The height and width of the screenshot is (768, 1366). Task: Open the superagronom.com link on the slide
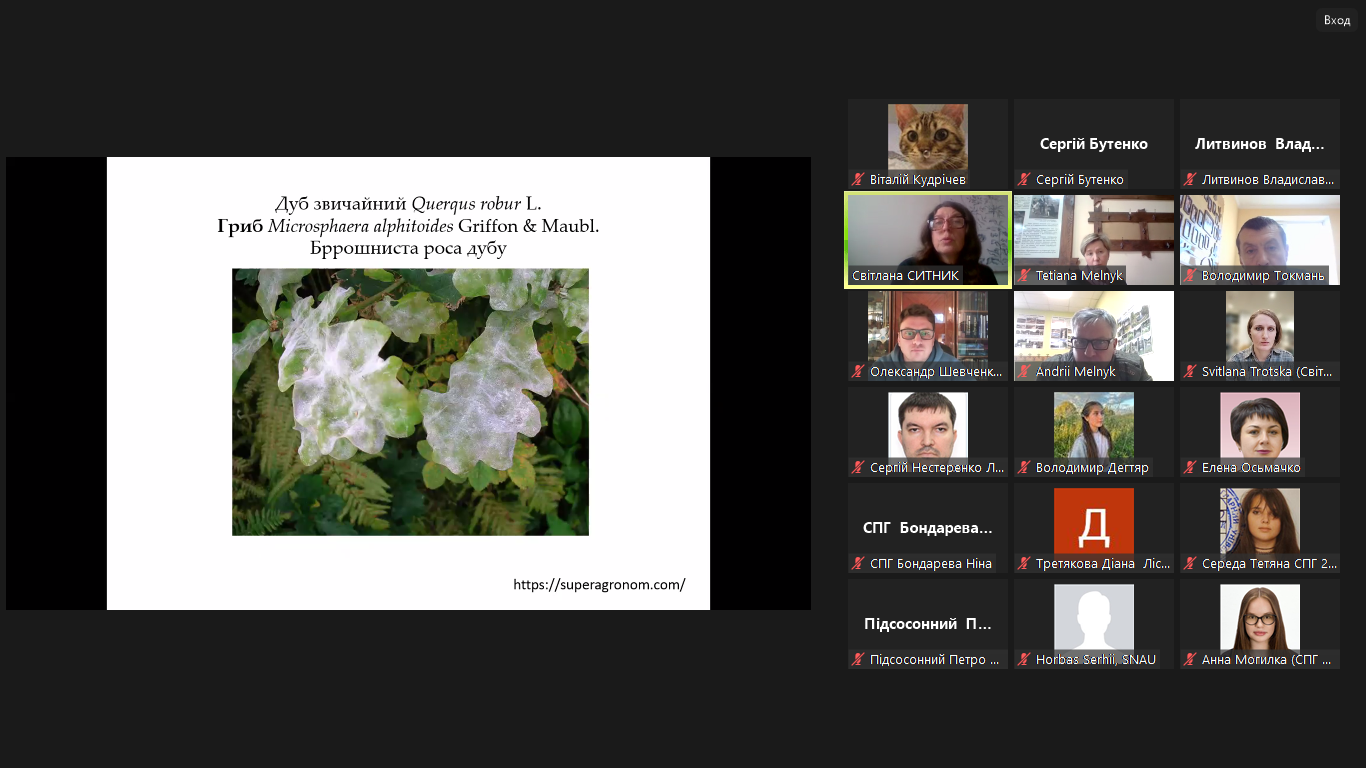coord(599,585)
